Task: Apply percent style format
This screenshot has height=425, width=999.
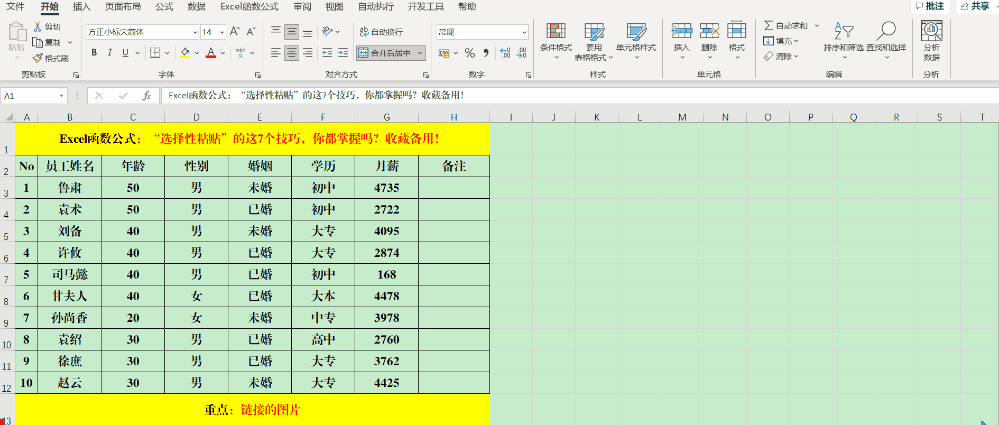Action: [x=470, y=52]
